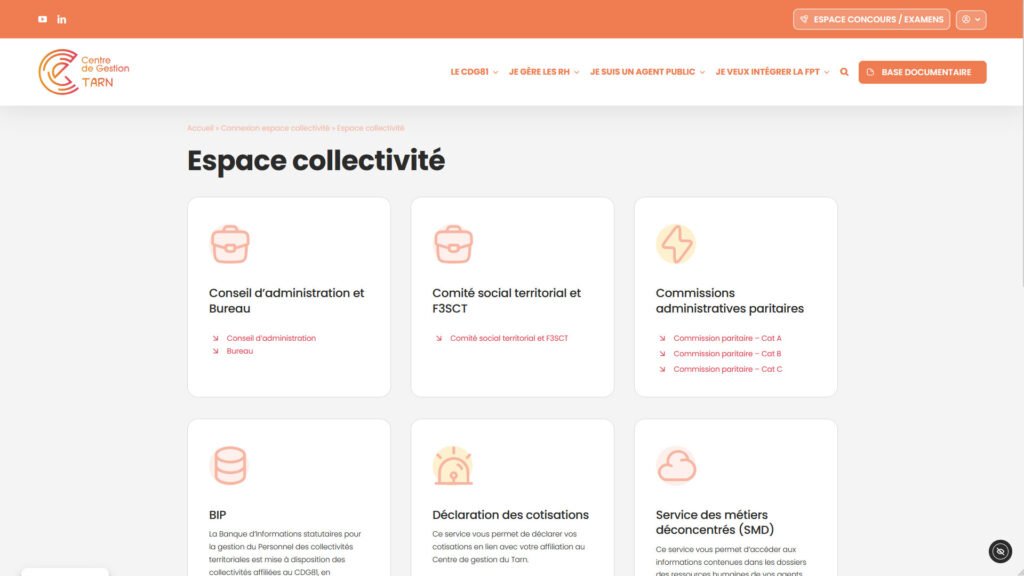Expand the user account dropdown
Screen dimensions: 1024x576
point(970,19)
